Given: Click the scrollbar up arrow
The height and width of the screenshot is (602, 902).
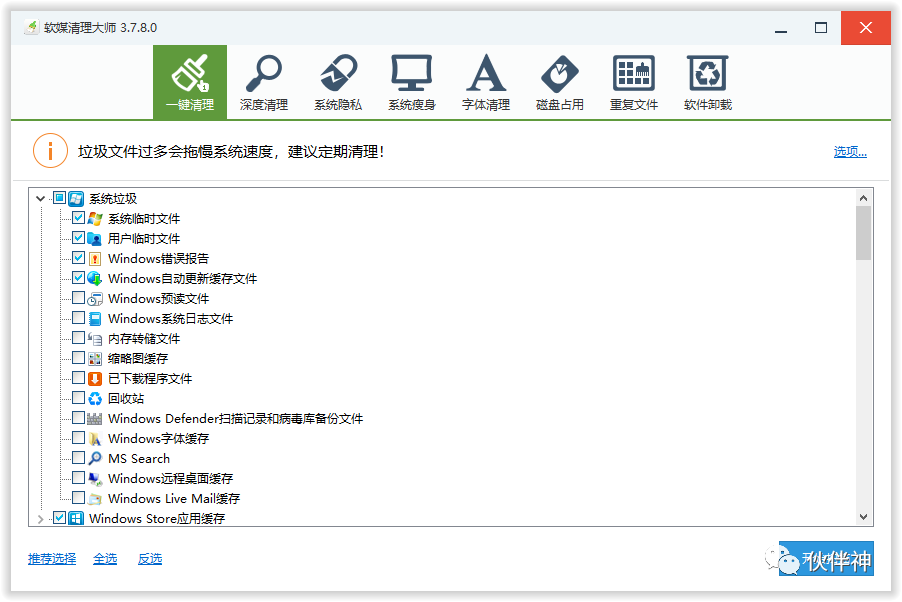Looking at the screenshot, I should pyautogui.click(x=863, y=198).
